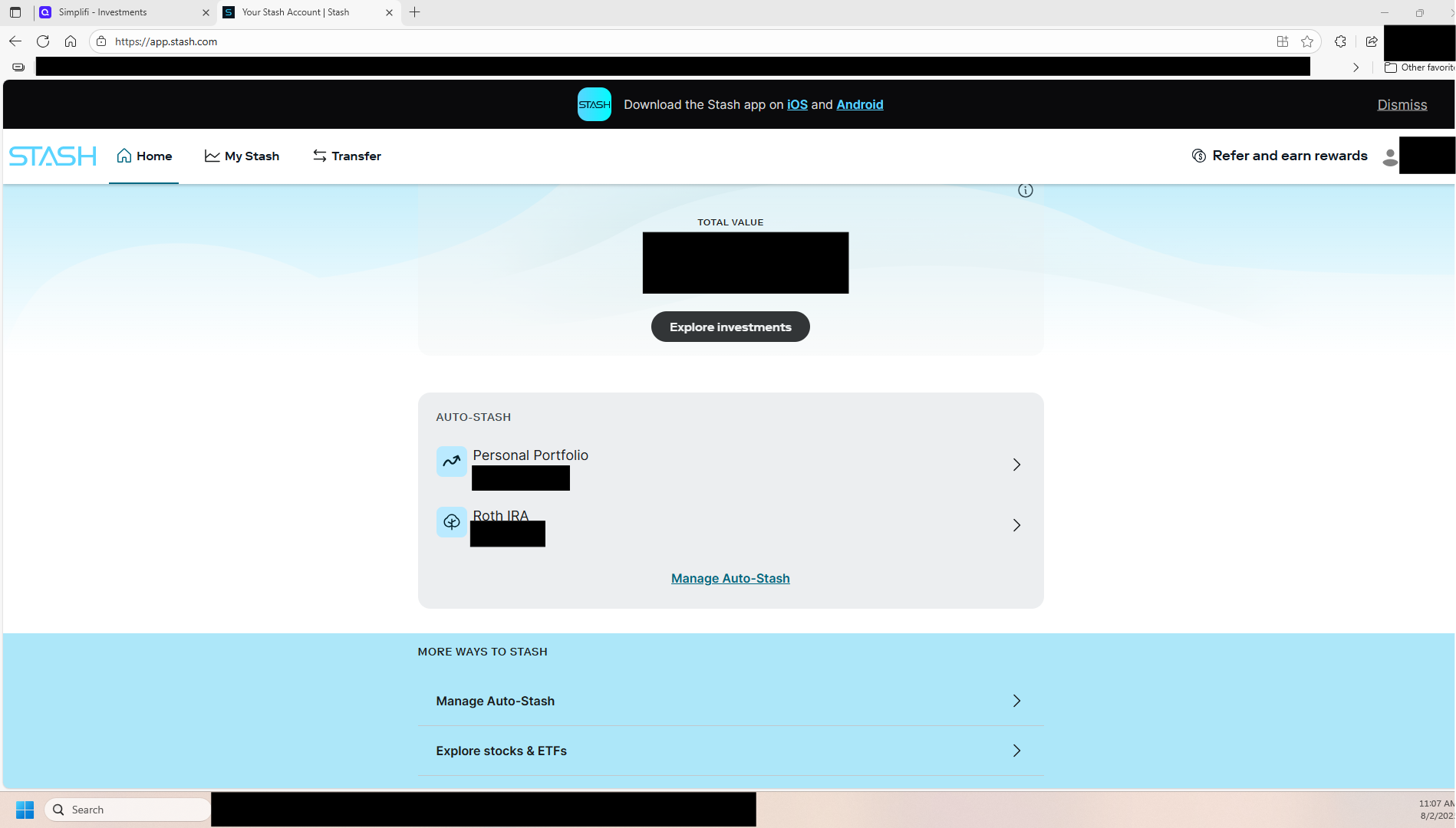Expand the Manage Auto-Stash row chevron

(1016, 701)
